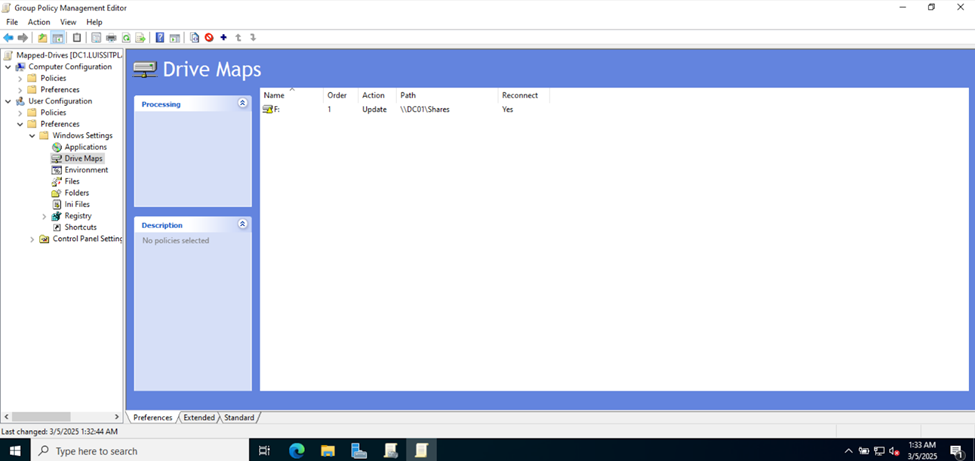Screen dimensions: 975x461
Task: Open the View menu
Action: click(x=68, y=22)
